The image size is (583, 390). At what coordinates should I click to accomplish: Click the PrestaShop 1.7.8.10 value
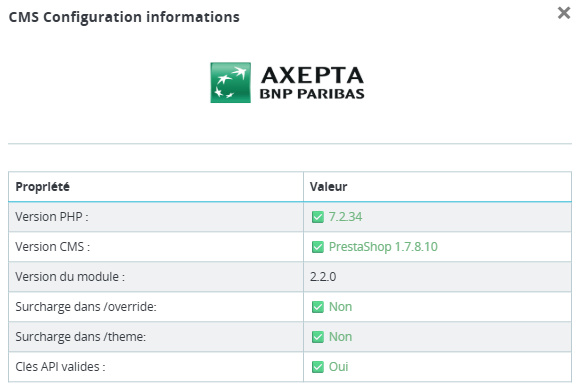pyautogui.click(x=383, y=247)
